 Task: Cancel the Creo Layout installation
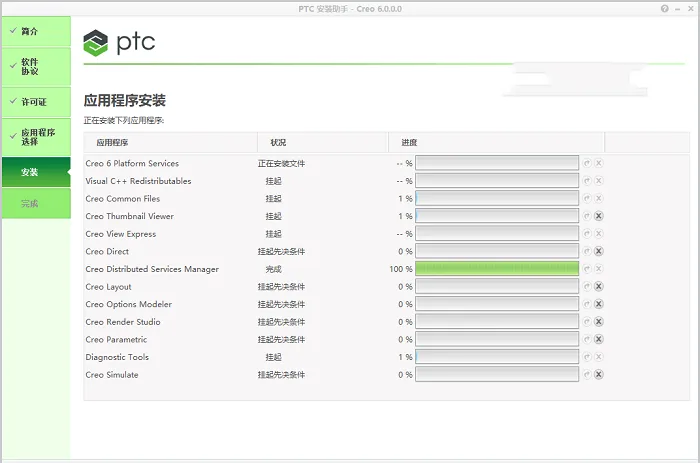(x=599, y=287)
